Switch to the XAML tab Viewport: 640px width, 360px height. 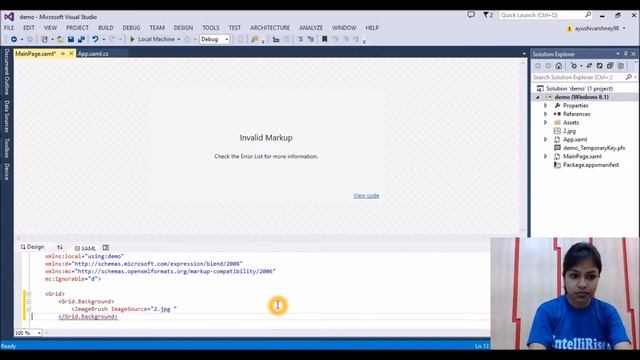[85, 248]
